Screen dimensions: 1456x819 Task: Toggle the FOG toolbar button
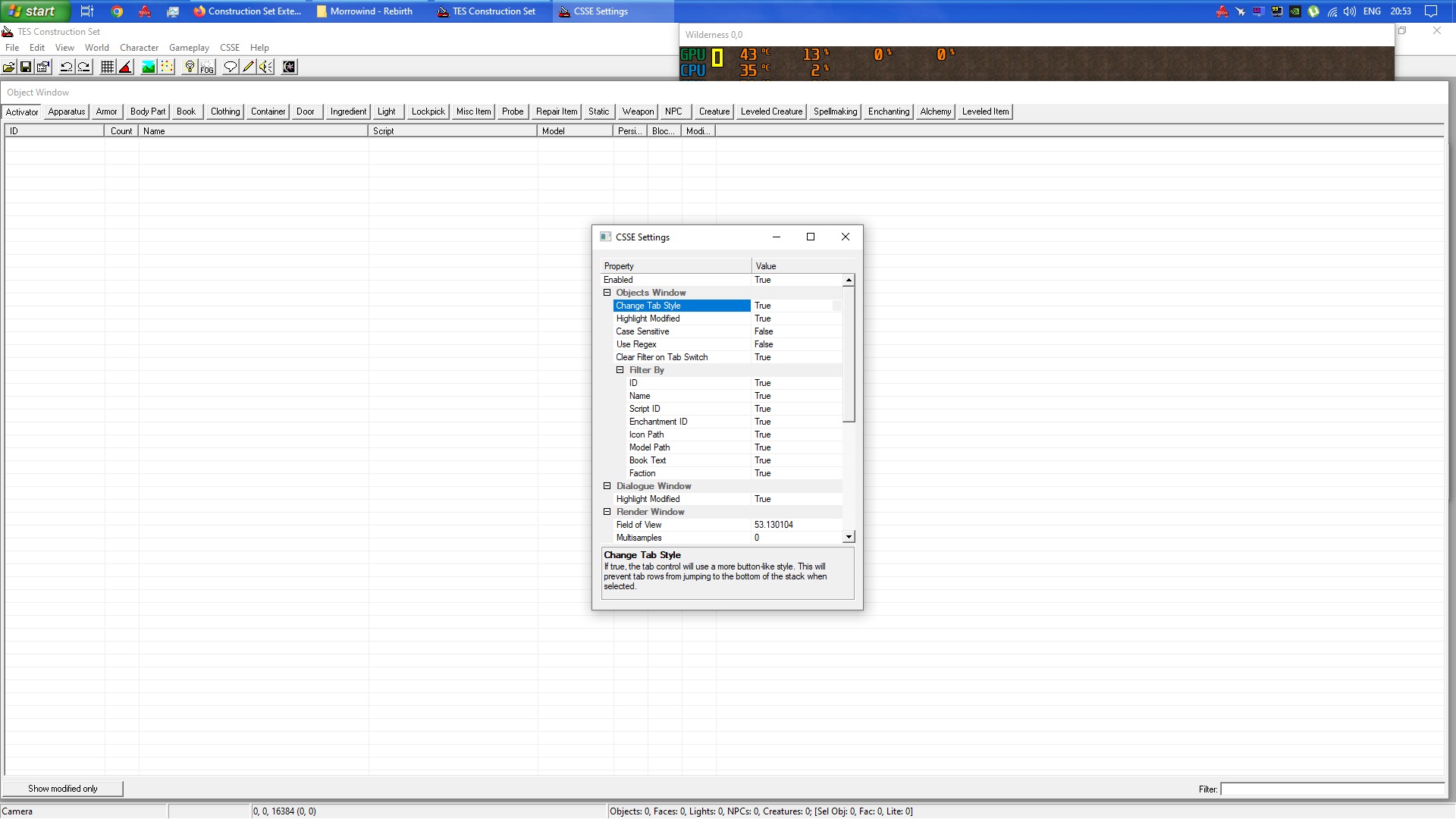point(207,67)
